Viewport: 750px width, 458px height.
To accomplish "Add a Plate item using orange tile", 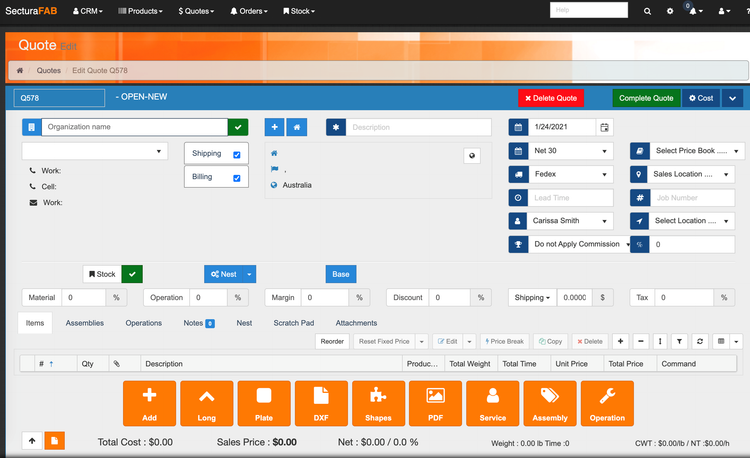I will (x=264, y=403).
